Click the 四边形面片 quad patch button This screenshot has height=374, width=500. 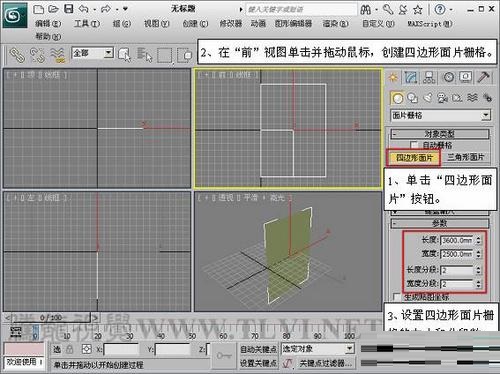(x=414, y=157)
